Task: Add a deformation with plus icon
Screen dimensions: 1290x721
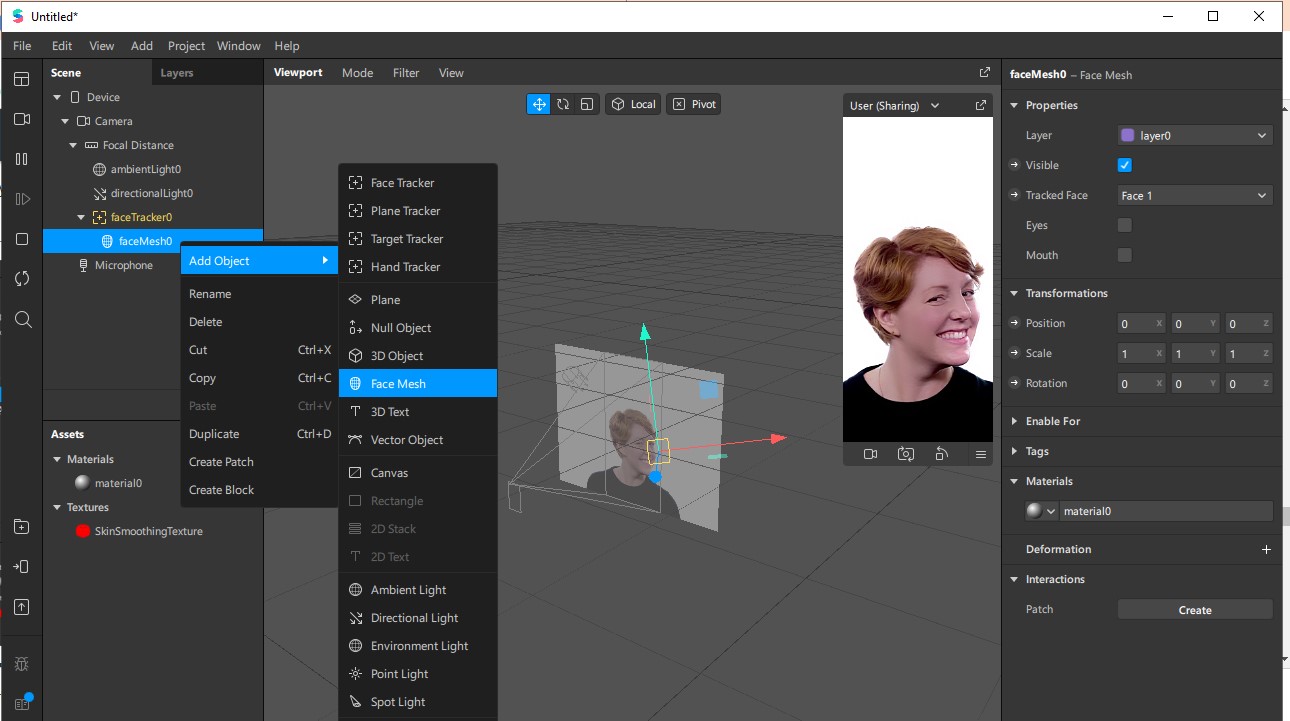Action: [x=1266, y=549]
